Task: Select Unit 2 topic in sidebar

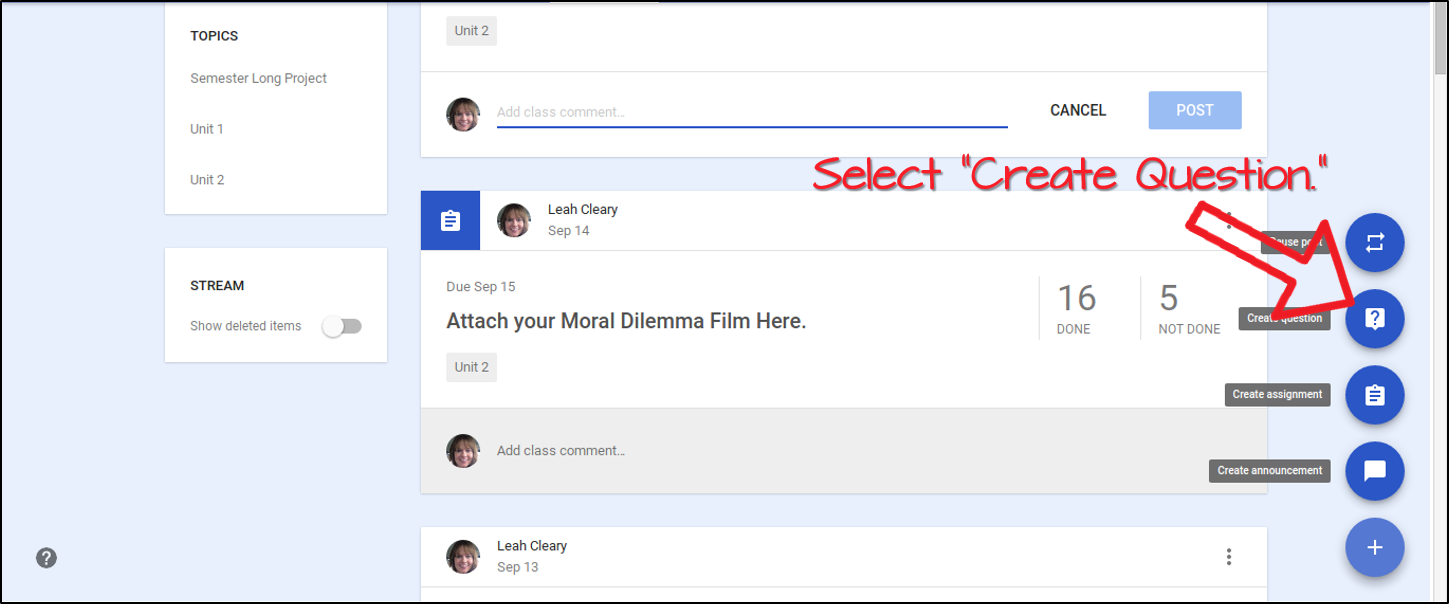Action: [207, 180]
